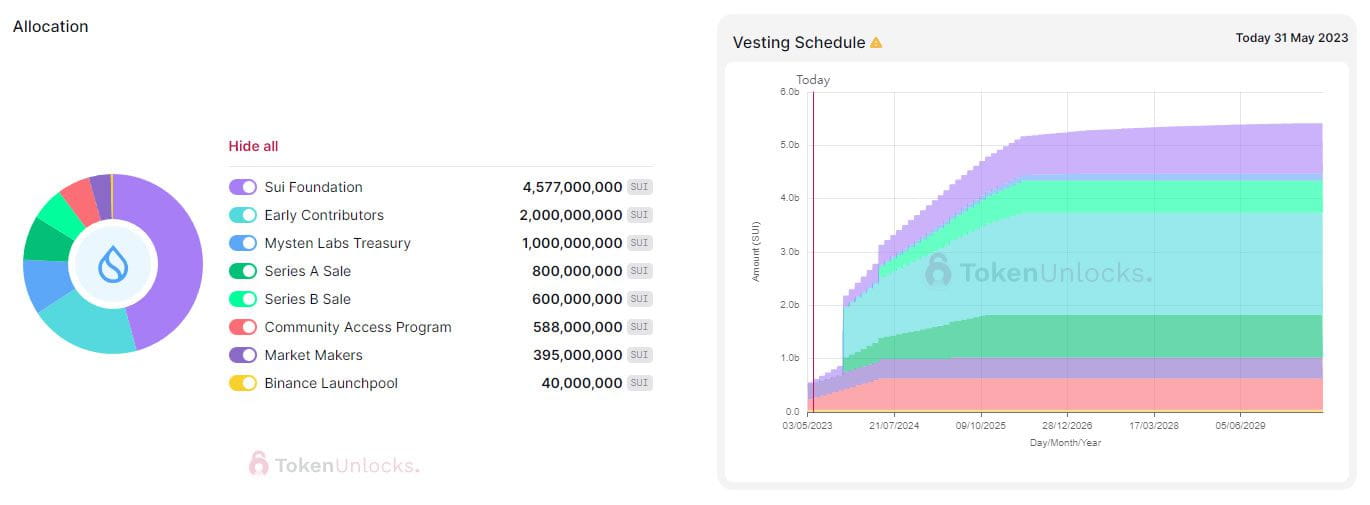Click the Sui droplet logo in donut chart
The width and height of the screenshot is (1370, 505).
[111, 265]
